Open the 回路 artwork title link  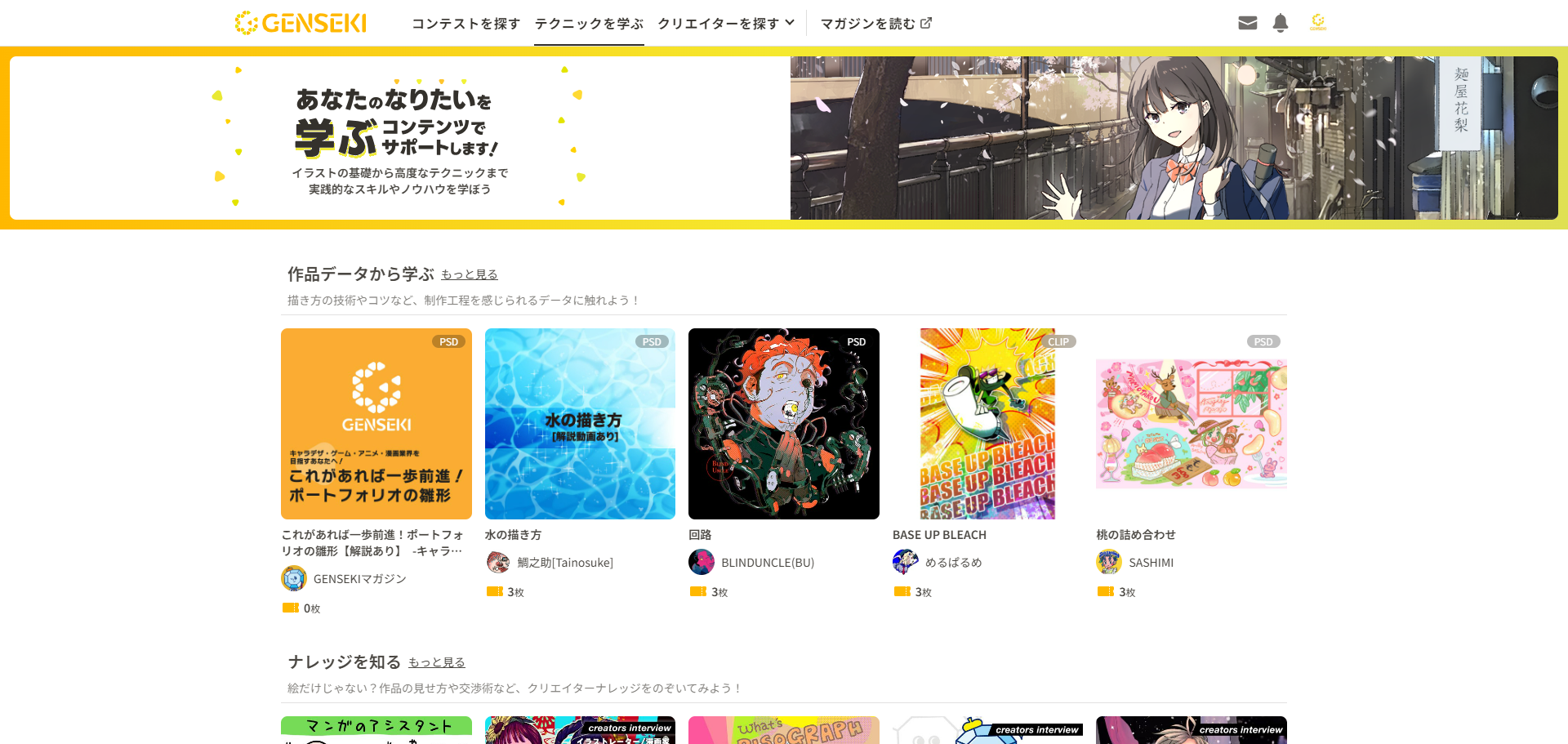[x=700, y=535]
